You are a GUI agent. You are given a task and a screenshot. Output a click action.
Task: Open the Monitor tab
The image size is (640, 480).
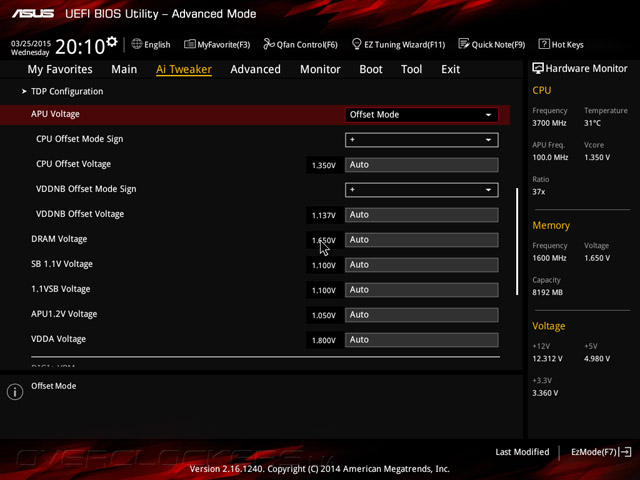point(320,69)
